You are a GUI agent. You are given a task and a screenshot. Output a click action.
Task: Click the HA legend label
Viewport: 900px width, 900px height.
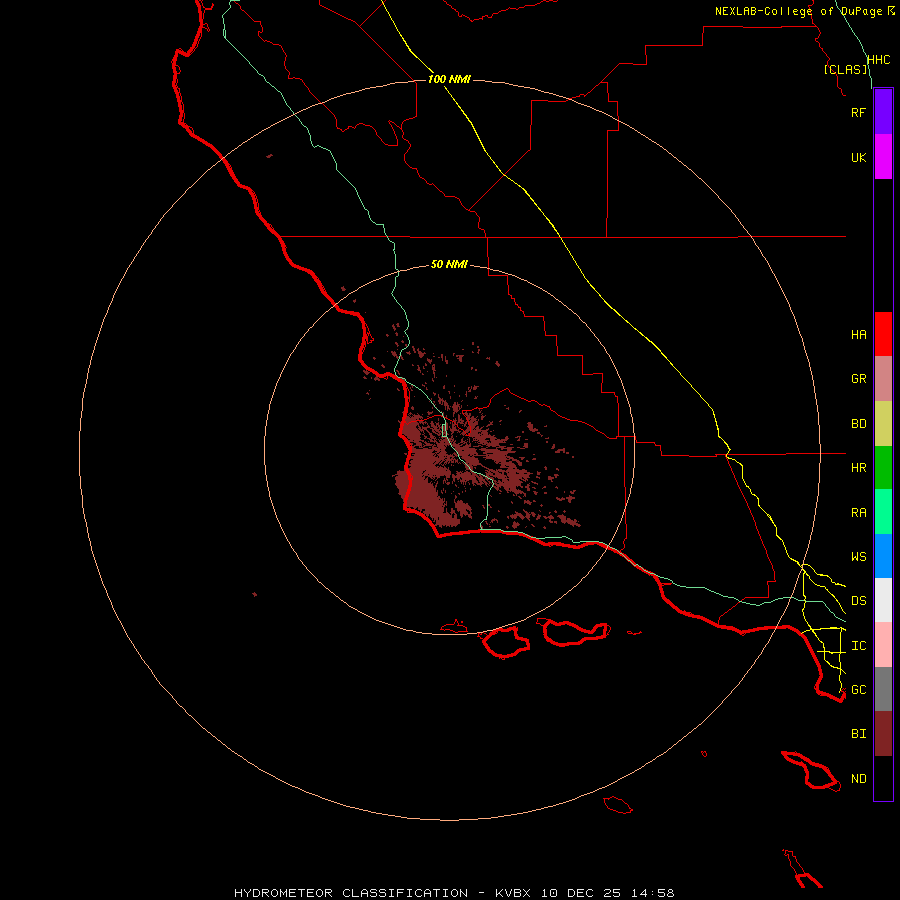[x=859, y=335]
